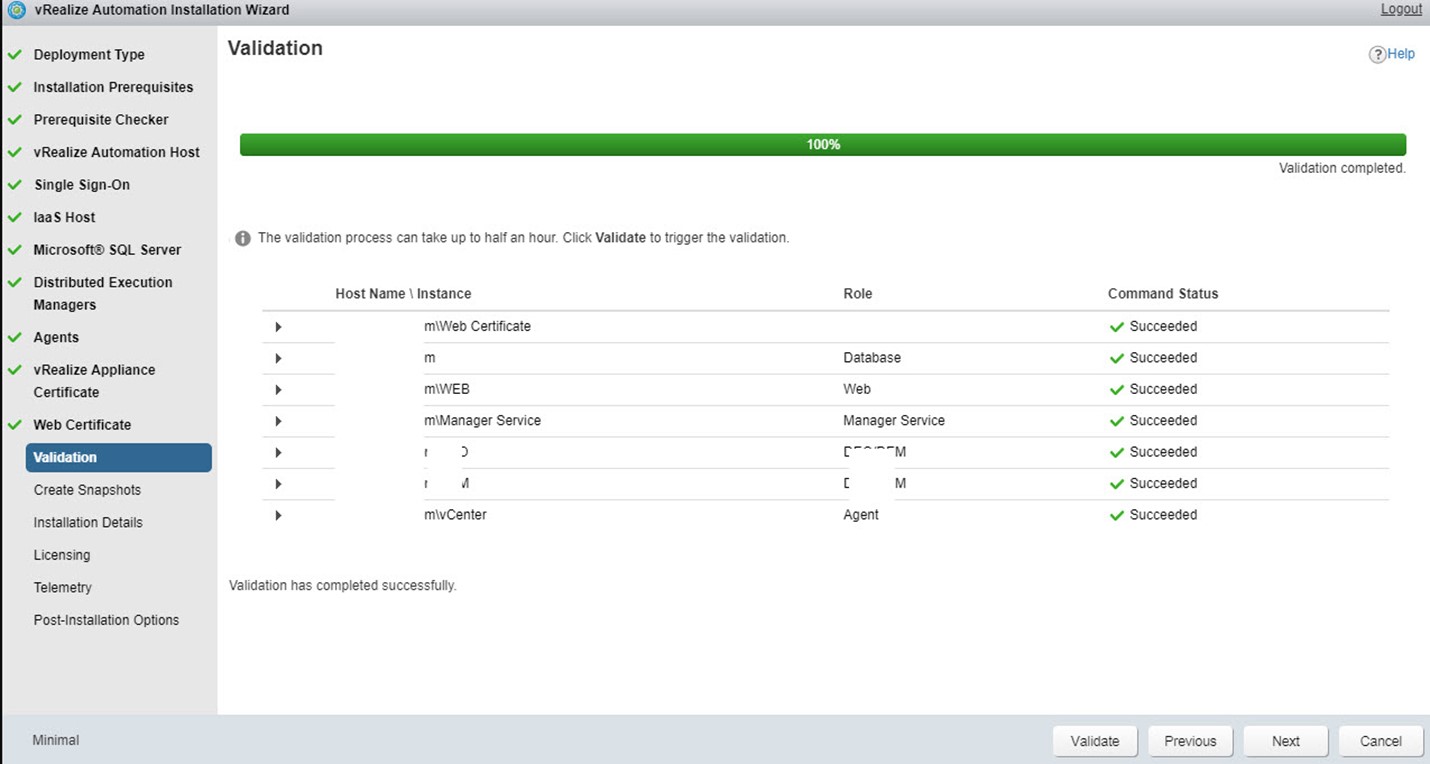Click the Validation page heading
This screenshot has width=1430, height=764.
[x=275, y=48]
